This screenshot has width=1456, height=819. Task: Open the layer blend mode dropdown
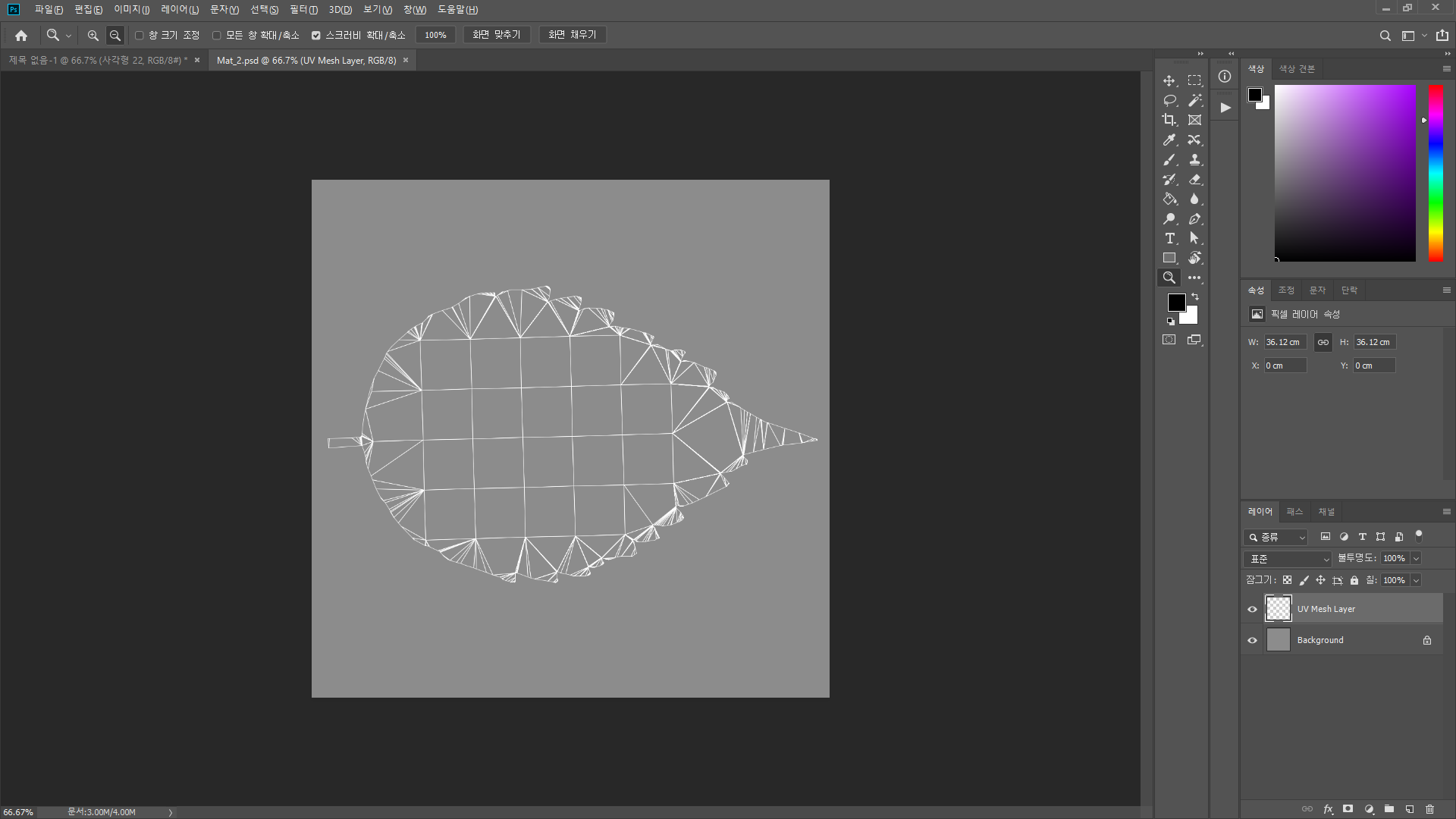point(1287,559)
